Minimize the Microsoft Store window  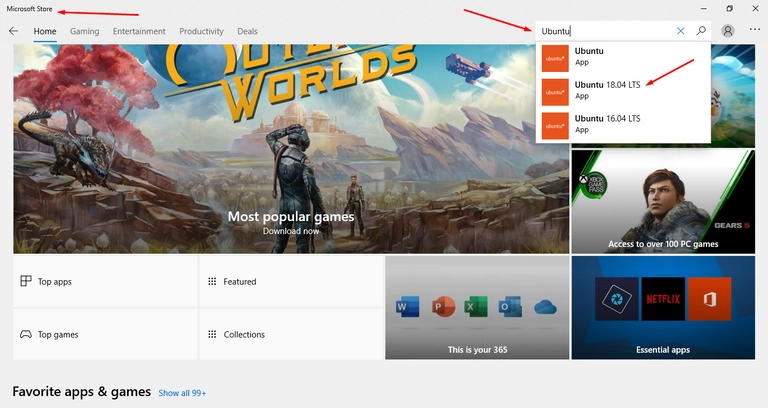(703, 8)
